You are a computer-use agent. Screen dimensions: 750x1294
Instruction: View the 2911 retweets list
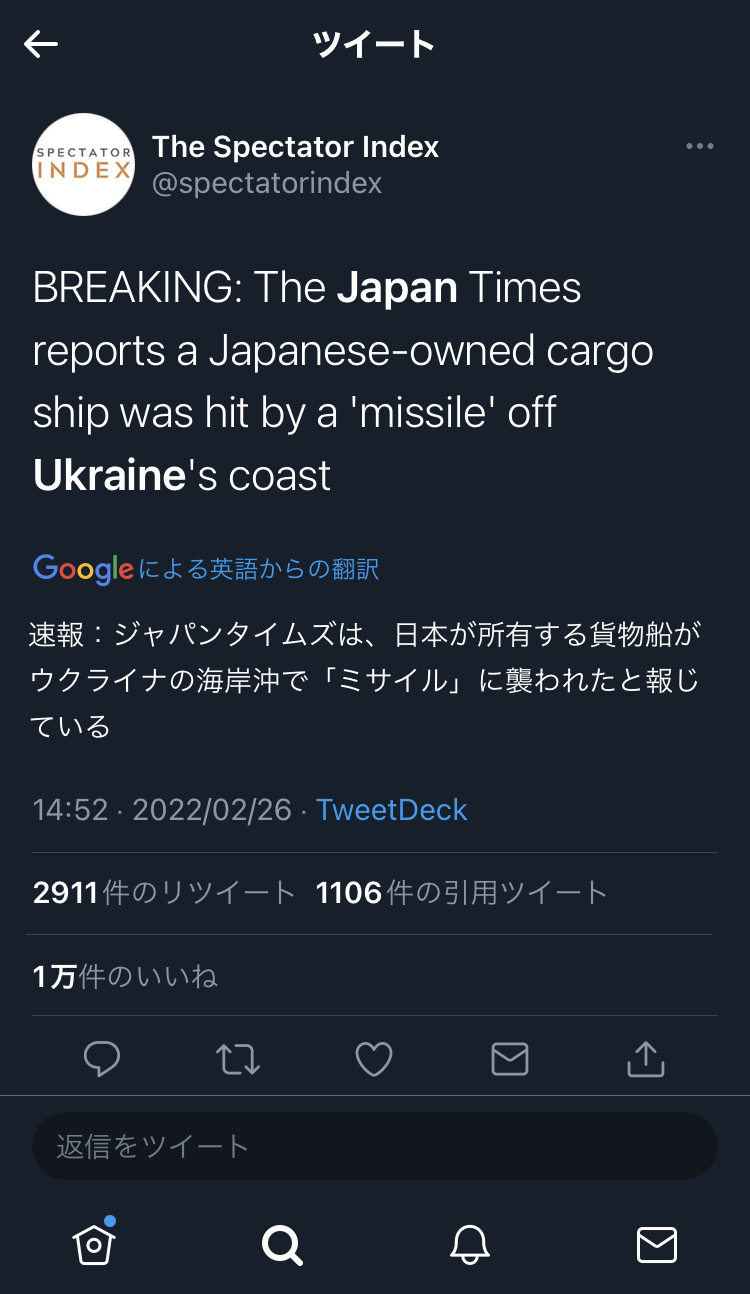164,892
